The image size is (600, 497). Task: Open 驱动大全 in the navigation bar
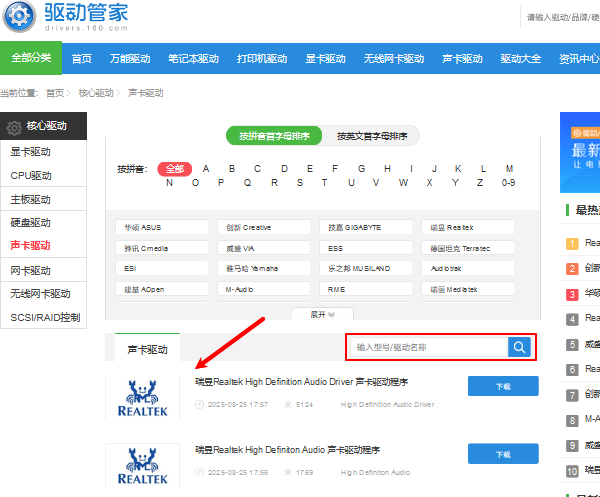(520, 59)
